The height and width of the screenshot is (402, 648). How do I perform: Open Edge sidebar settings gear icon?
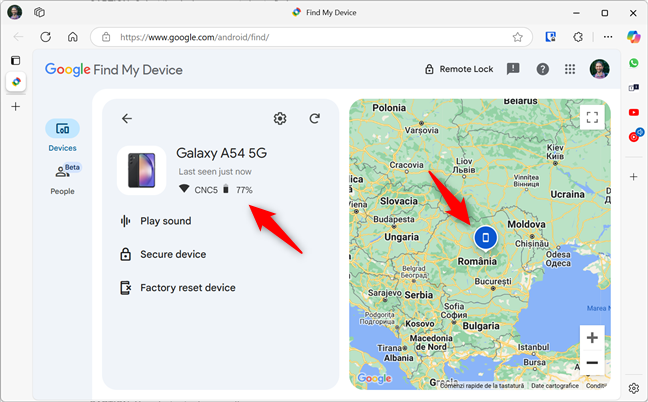(x=634, y=388)
